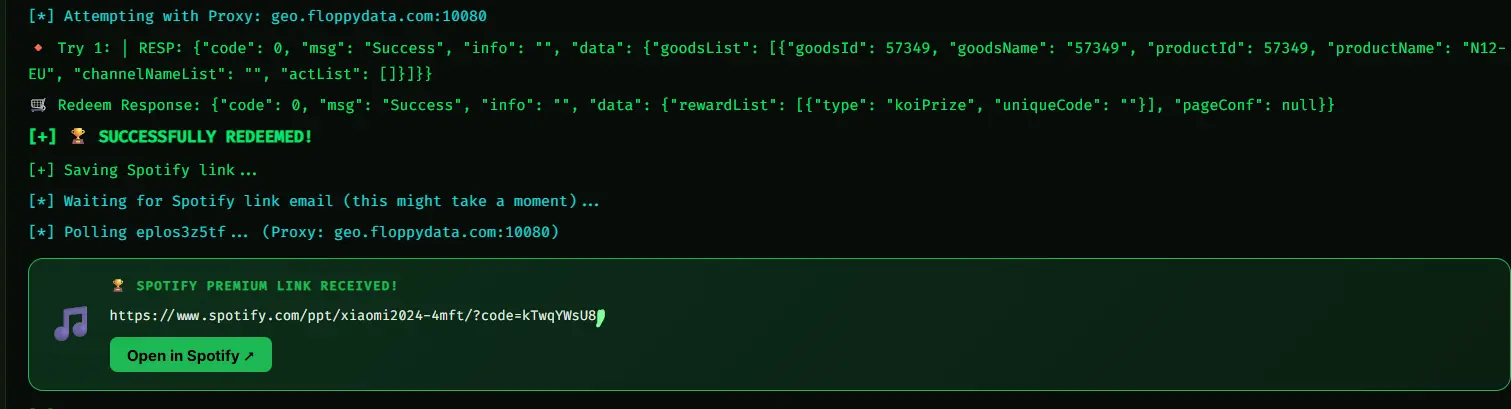The image size is (1511, 409).
Task: Click the Polling eplos3z5tf log line
Action: [x=295, y=232]
